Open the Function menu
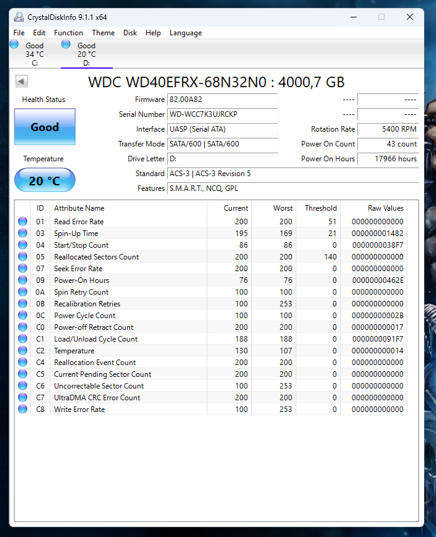Viewport: 436px width, 537px height. pos(68,33)
